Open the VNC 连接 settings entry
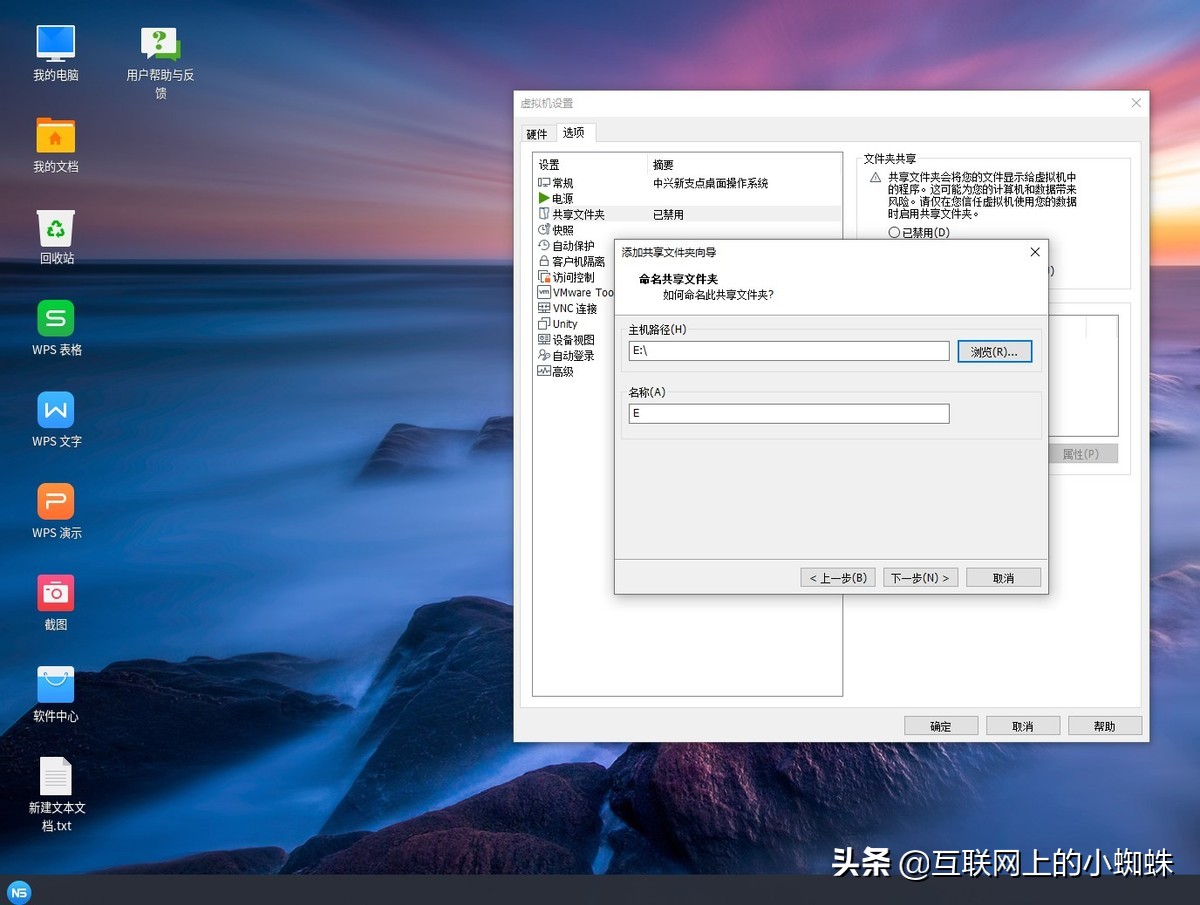 [575, 308]
